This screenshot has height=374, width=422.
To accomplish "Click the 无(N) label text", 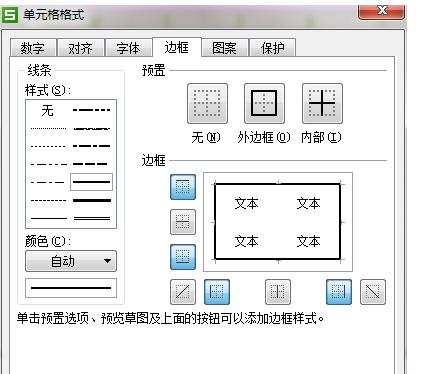I will coord(206,137).
